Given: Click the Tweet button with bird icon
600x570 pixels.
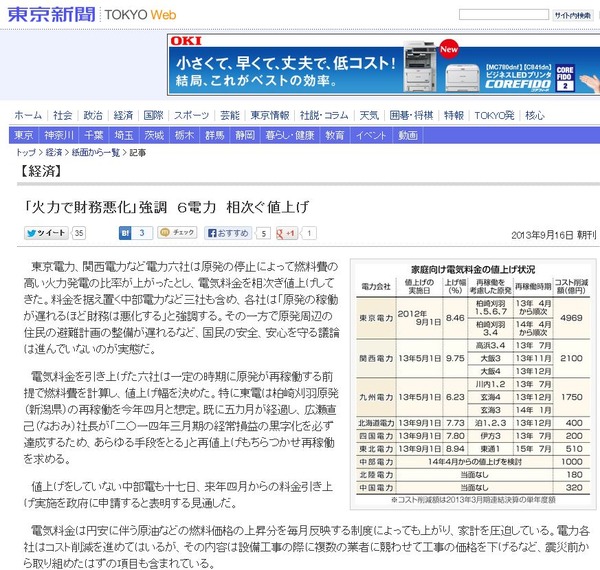Looking at the screenshot, I should (46, 233).
